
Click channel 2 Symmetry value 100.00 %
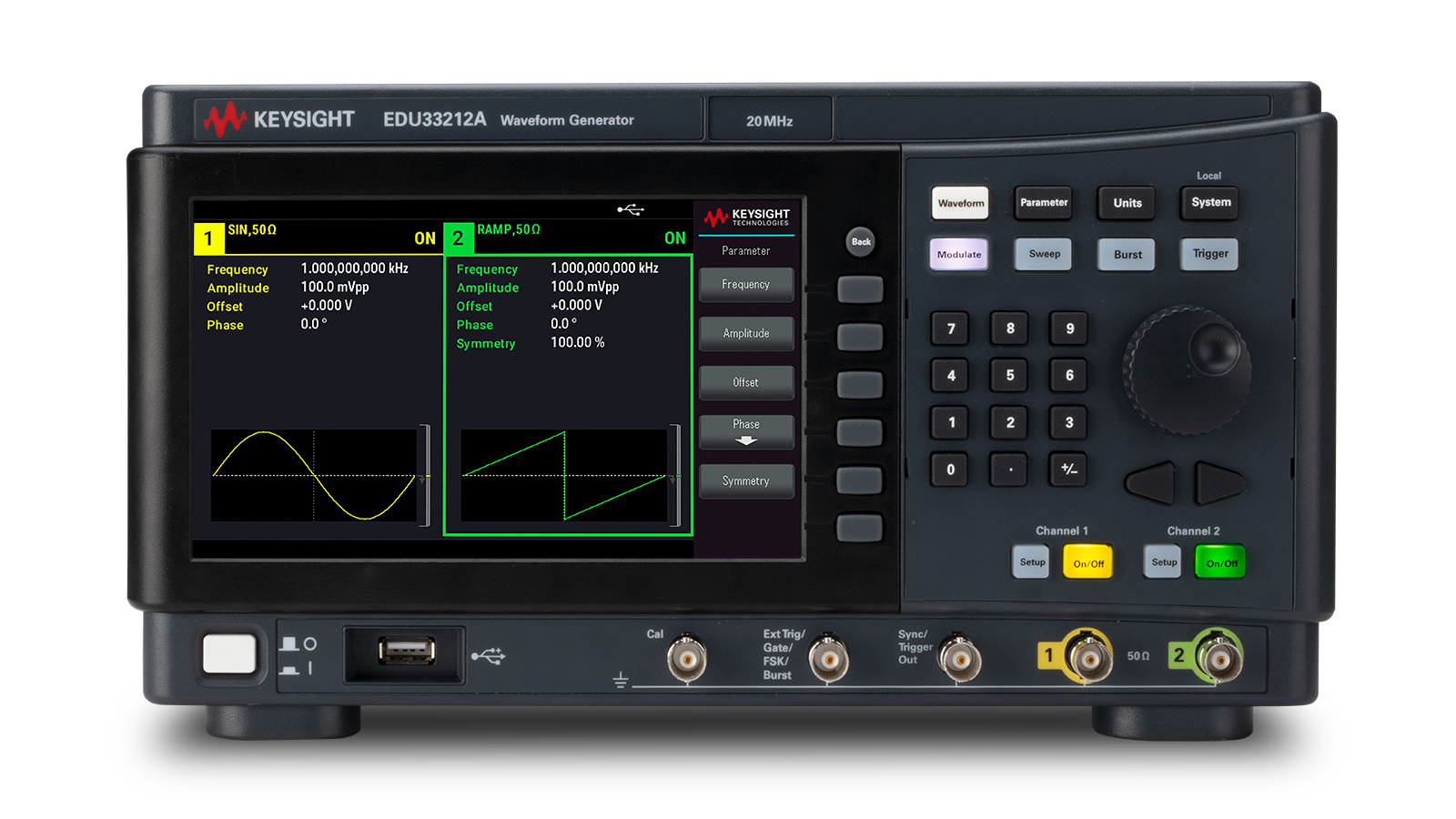tap(578, 342)
